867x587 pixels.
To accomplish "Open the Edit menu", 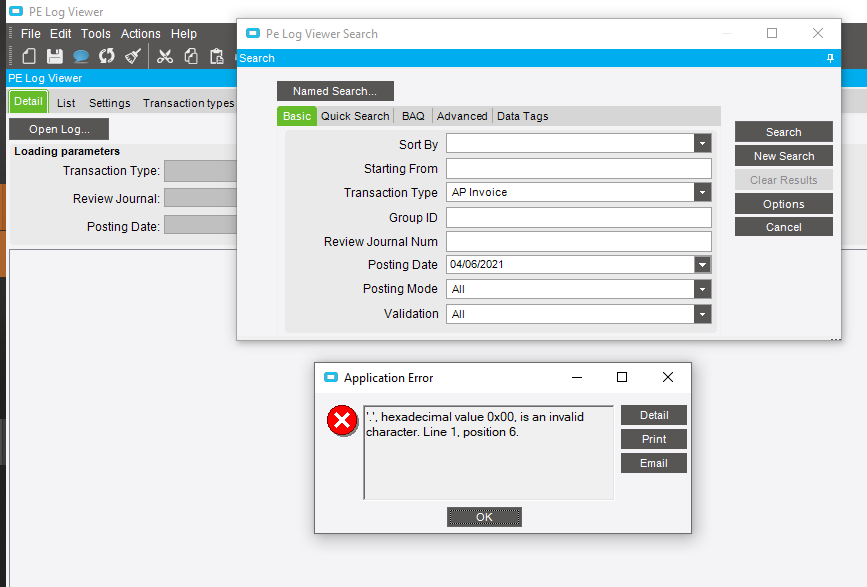I will (60, 34).
